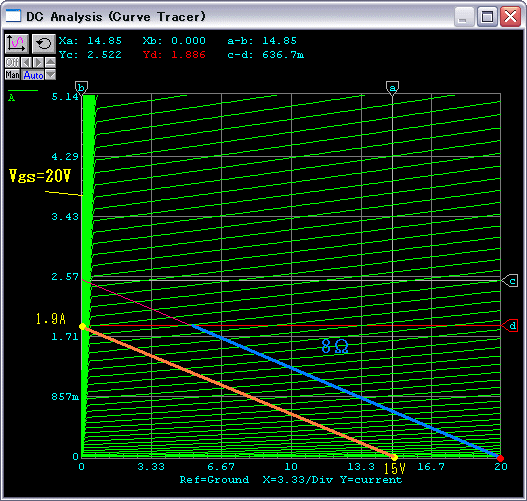
Task: Click the red Yd: 1.886 readout
Action: coord(174,54)
